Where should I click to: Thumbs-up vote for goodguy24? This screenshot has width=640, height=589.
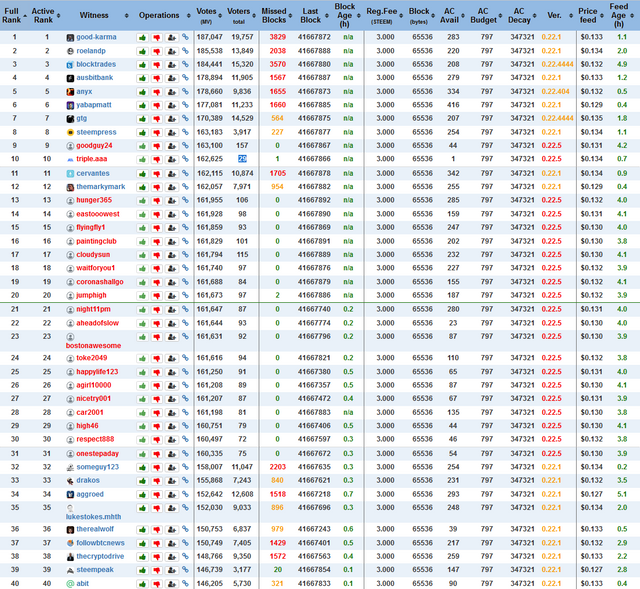pyautogui.click(x=142, y=146)
